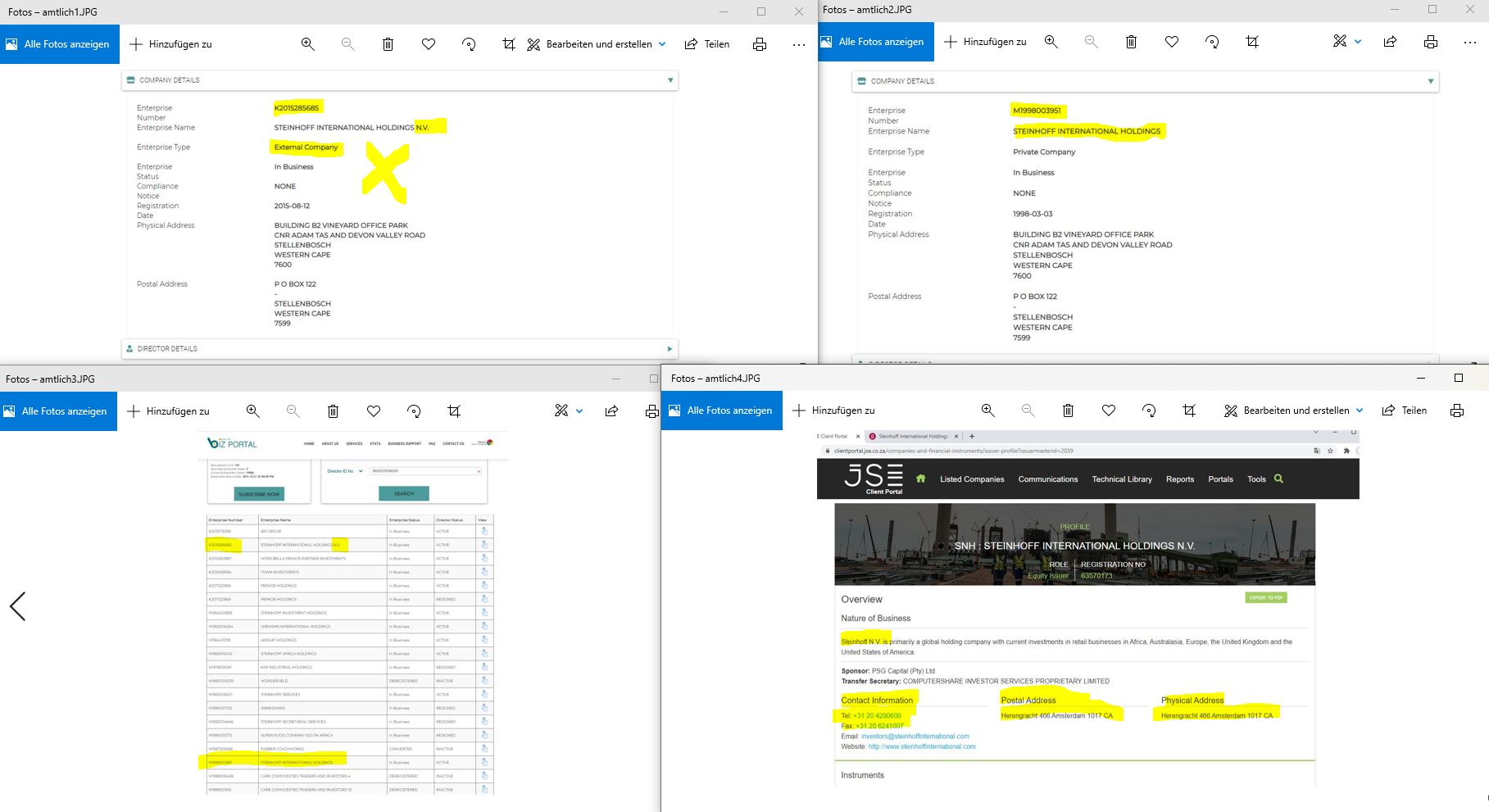The width and height of the screenshot is (1489, 812).
Task: Delete the amtlich1.JPG photo
Action: [388, 44]
